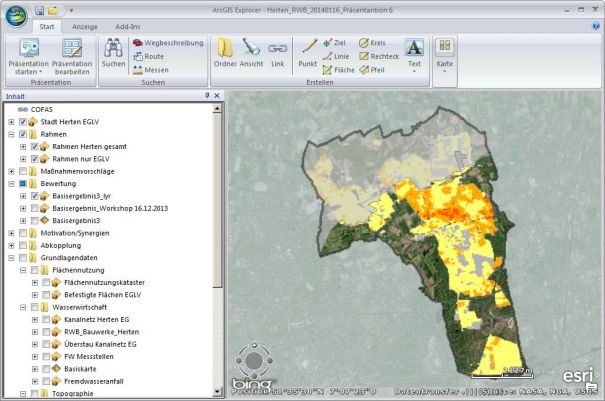605x401 pixels.
Task: Expand Maßnahmenvorschläge folder
Action: (11, 171)
